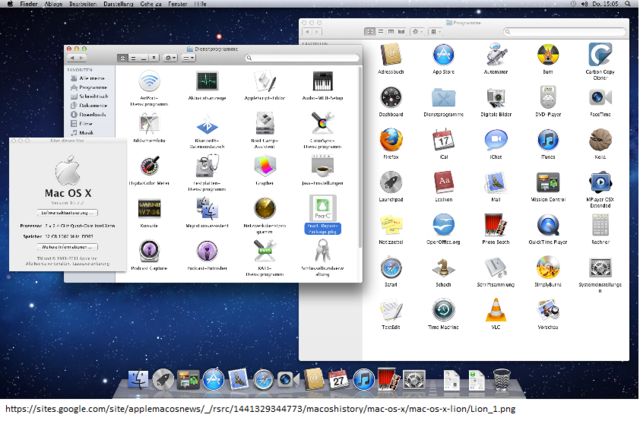Open VLC traffic cone icon

coord(496,310)
